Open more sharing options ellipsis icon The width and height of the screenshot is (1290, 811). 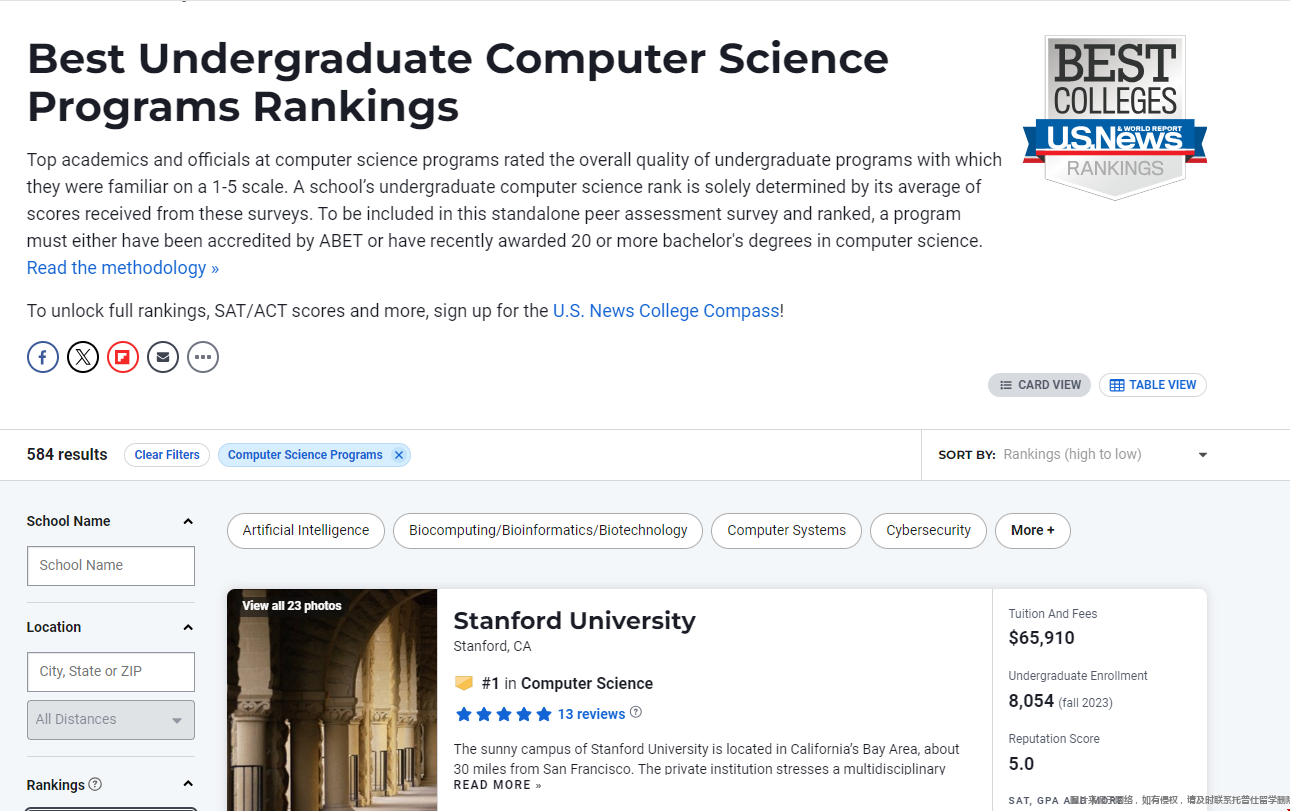[203, 357]
